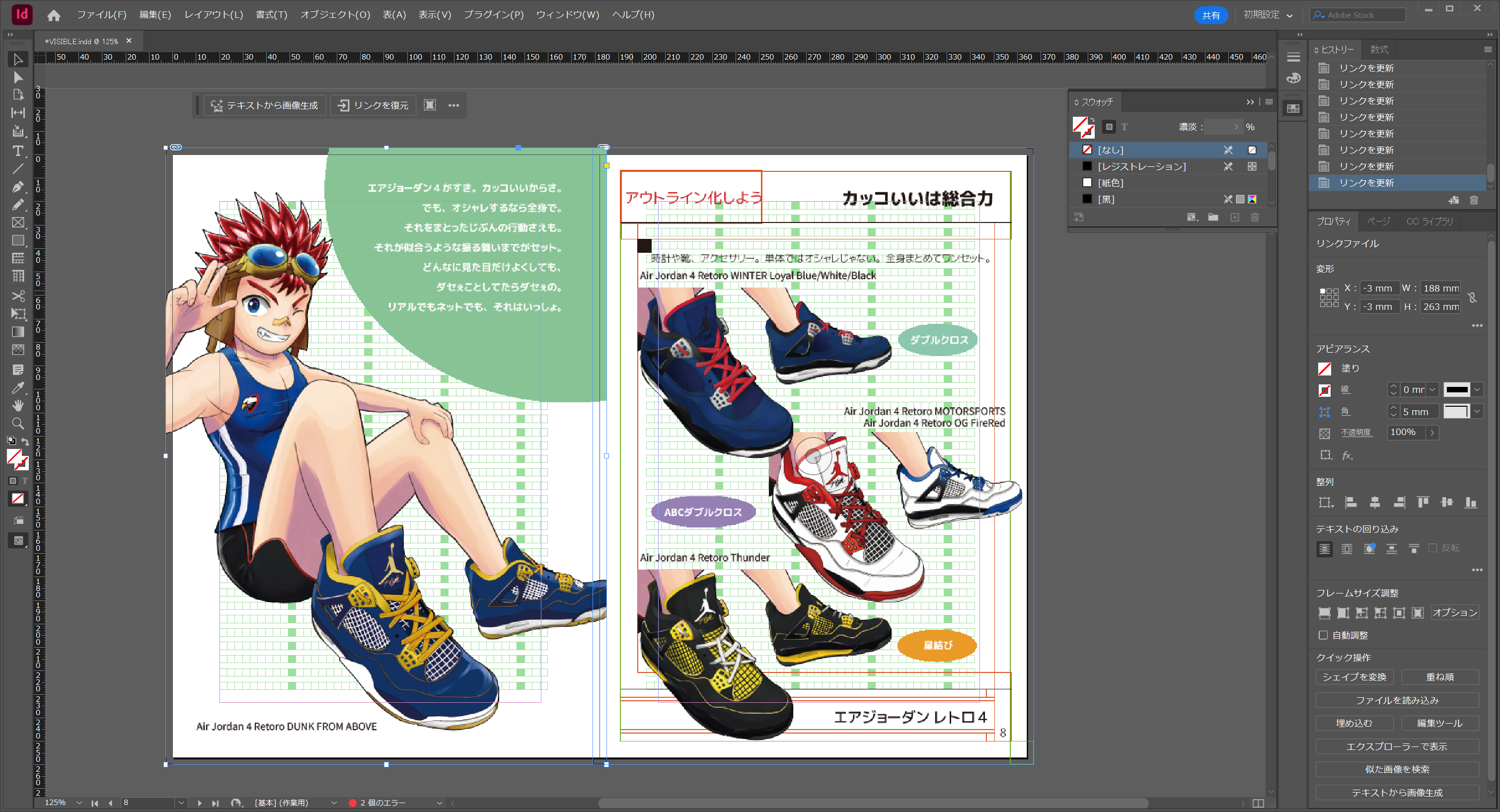This screenshot has width=1500, height=812.
Task: Switch to the ページ tab
Action: coord(1378,221)
